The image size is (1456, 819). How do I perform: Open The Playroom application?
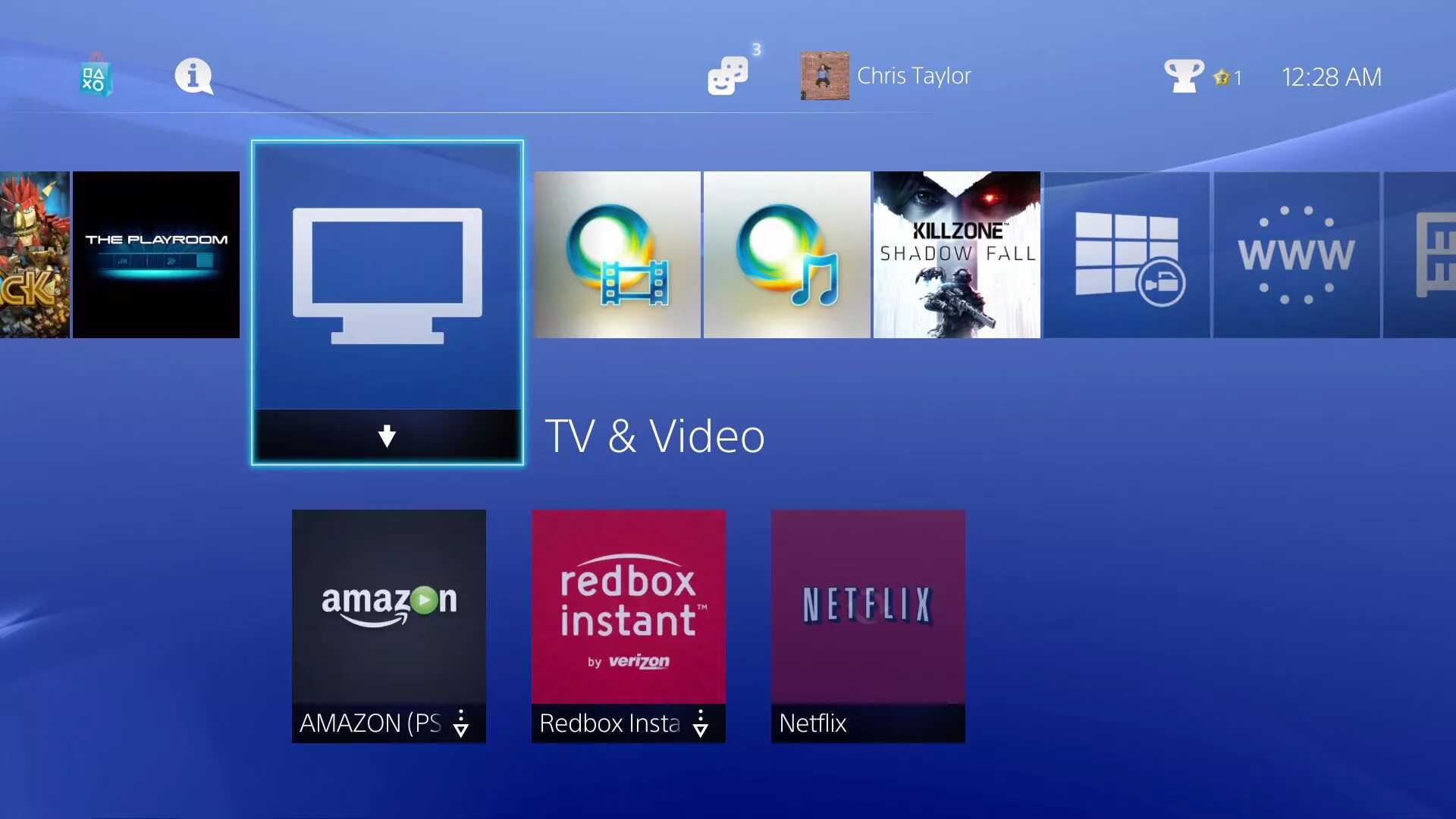click(x=157, y=253)
